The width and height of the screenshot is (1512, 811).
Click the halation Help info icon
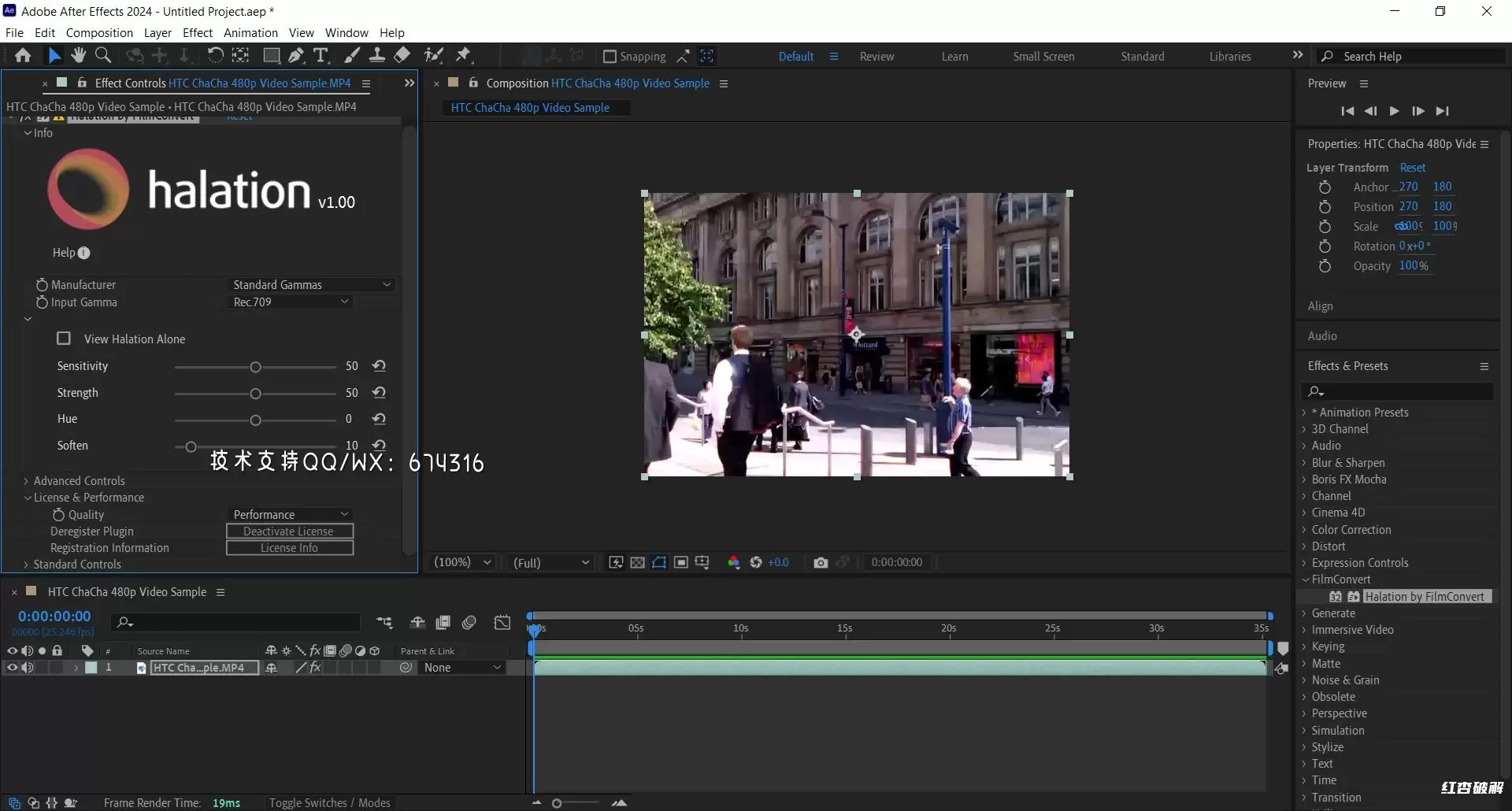tap(84, 253)
